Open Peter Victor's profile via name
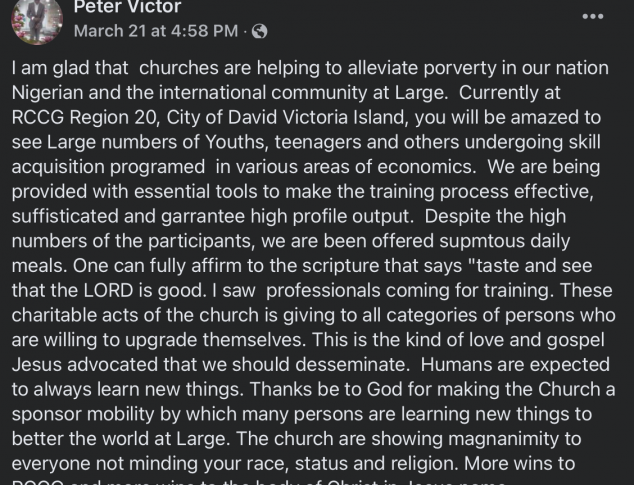Screen dimensions: 634x485 click(127, 6)
